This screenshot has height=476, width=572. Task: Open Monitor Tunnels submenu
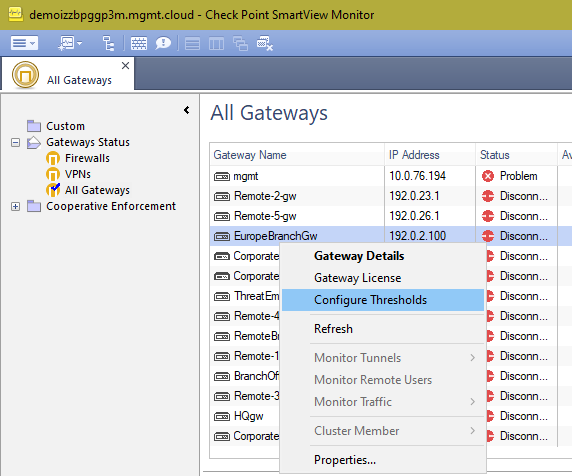(383, 358)
